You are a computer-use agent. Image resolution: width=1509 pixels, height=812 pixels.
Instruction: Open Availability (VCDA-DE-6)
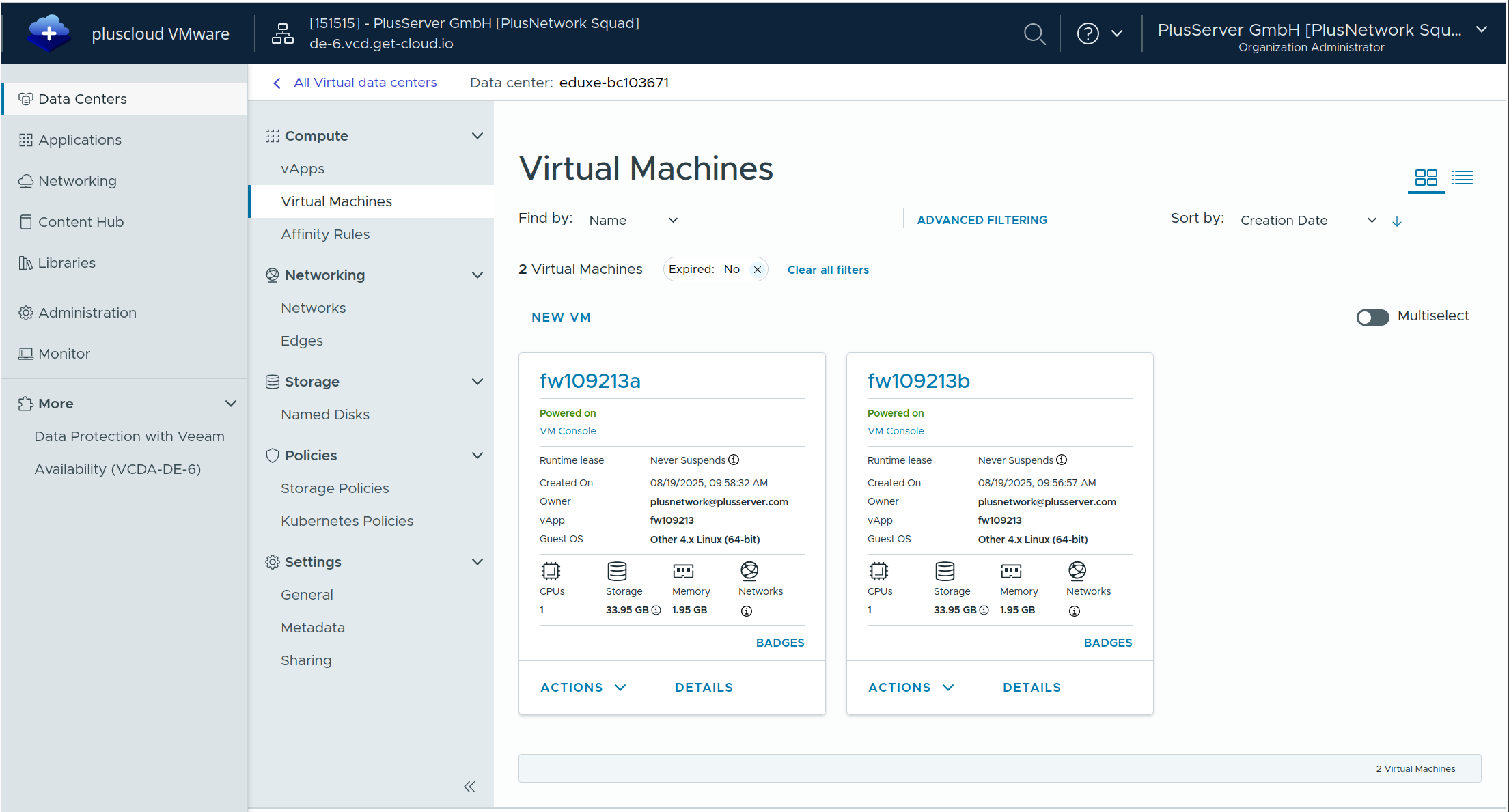click(117, 469)
